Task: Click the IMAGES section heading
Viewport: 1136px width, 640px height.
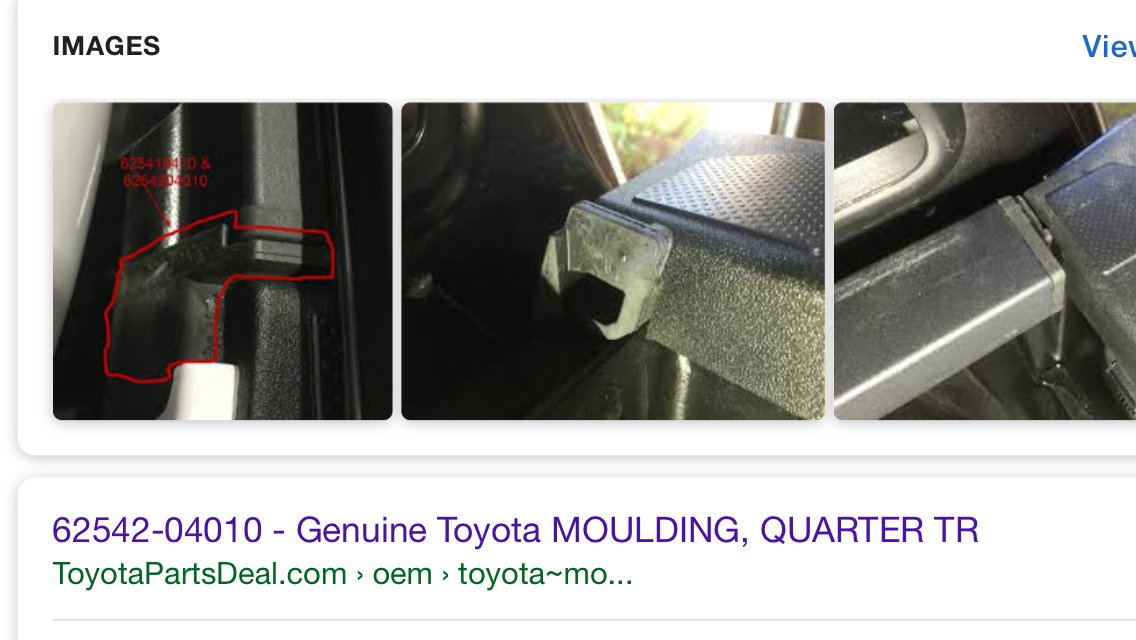Action: coord(106,46)
